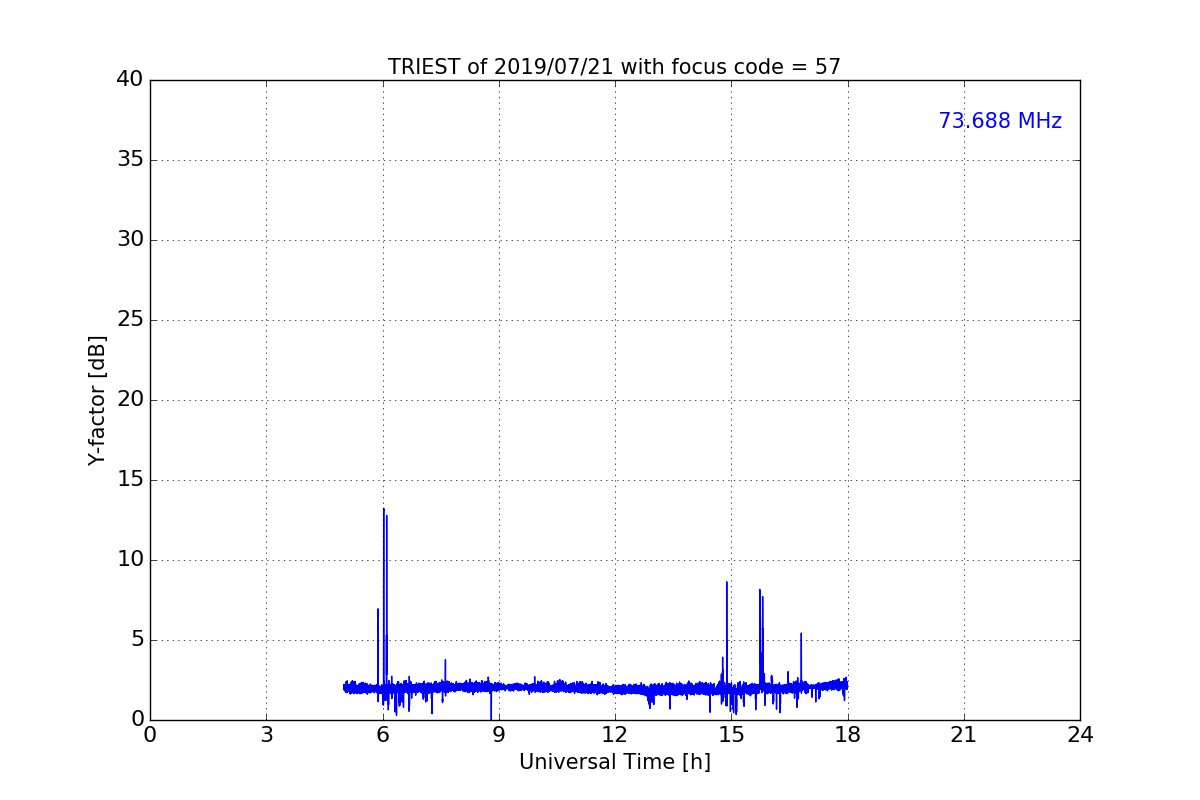
Task: Click the y-axis tick label 20
Action: tap(130, 400)
